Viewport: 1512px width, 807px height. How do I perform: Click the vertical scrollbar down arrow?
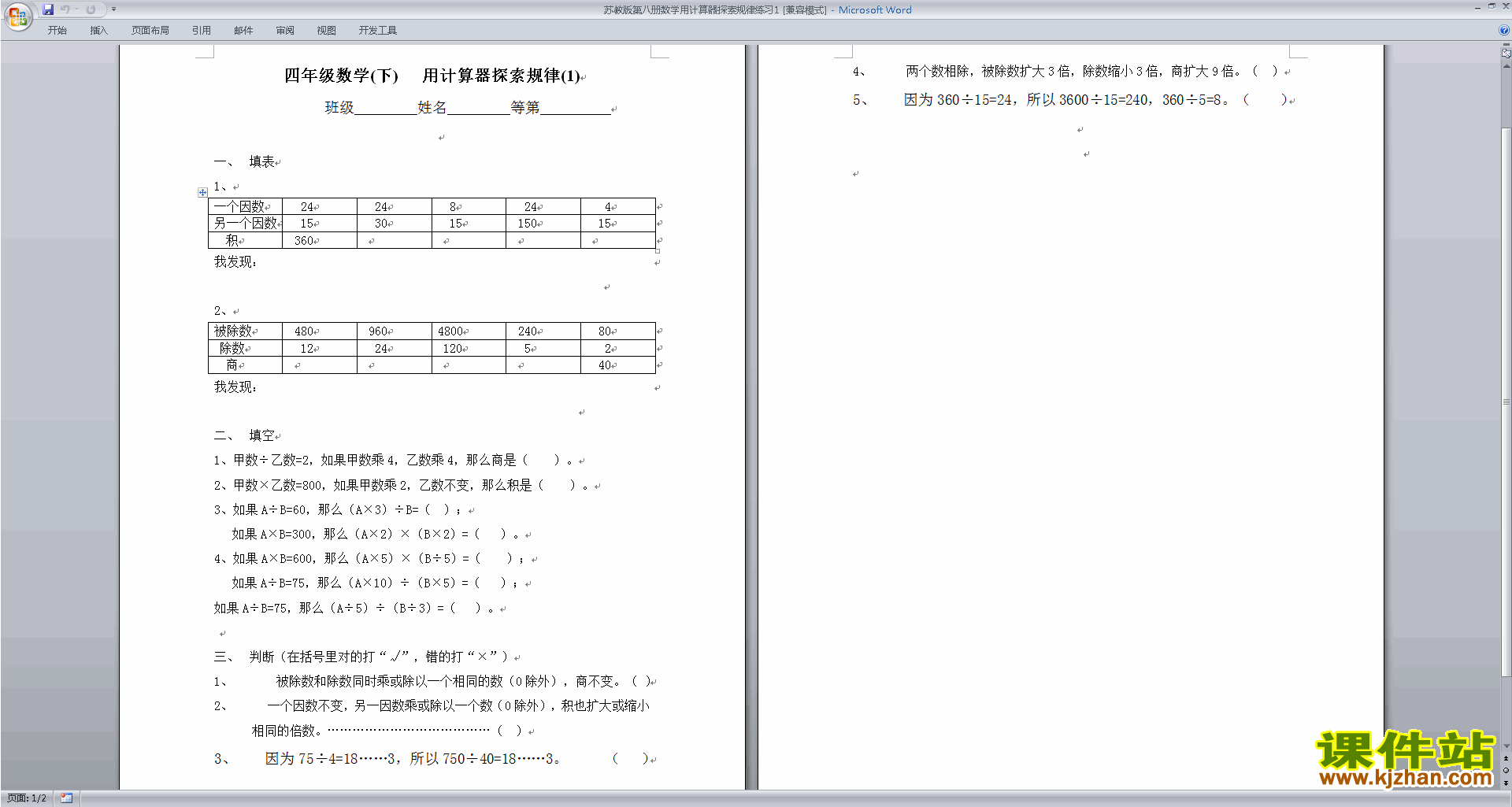(x=1506, y=746)
